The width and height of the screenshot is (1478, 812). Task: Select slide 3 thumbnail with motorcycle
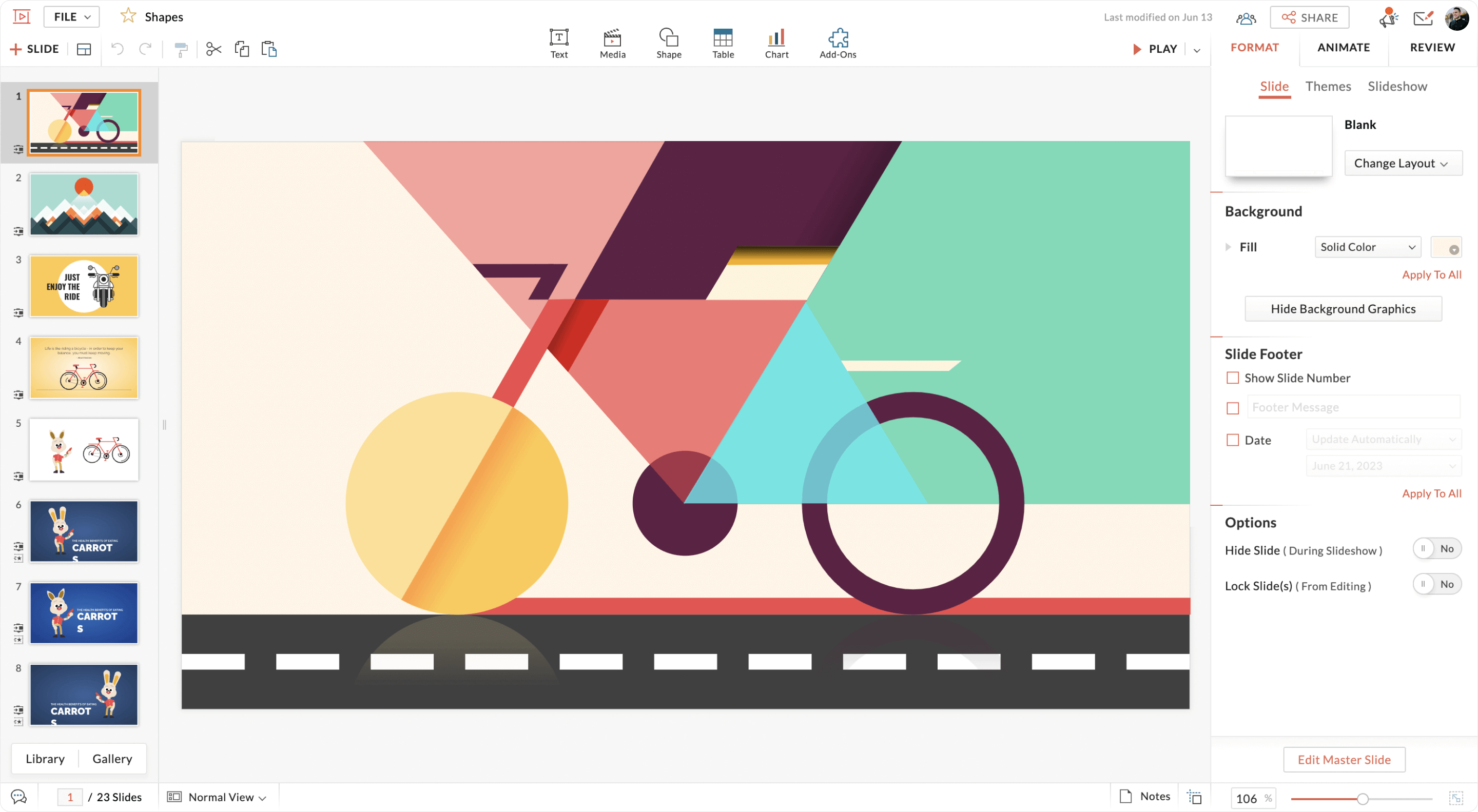coord(84,286)
